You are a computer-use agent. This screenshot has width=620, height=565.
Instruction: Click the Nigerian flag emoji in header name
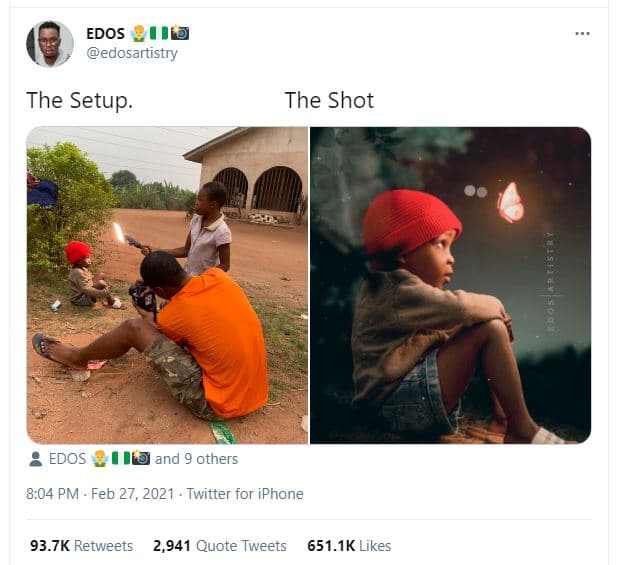click(x=161, y=34)
